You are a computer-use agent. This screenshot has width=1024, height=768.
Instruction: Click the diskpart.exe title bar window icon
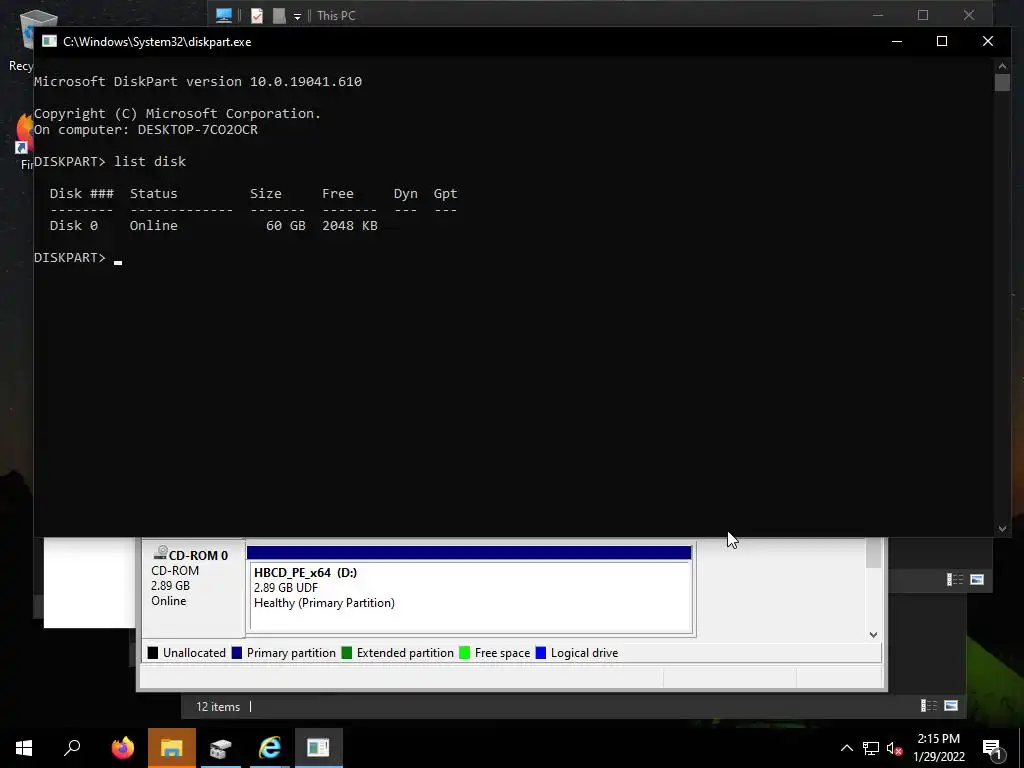(50, 41)
